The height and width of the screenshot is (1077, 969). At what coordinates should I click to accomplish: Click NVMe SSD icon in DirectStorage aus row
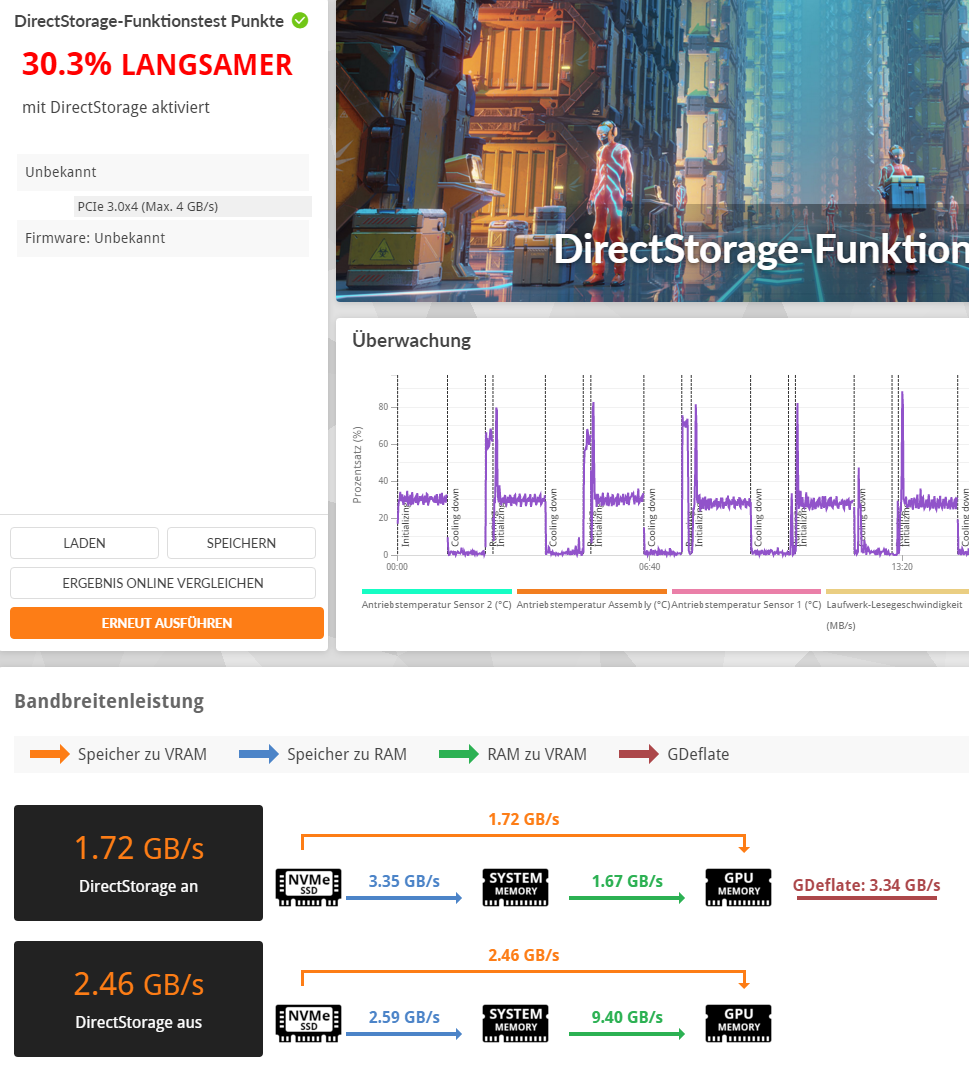[308, 1023]
